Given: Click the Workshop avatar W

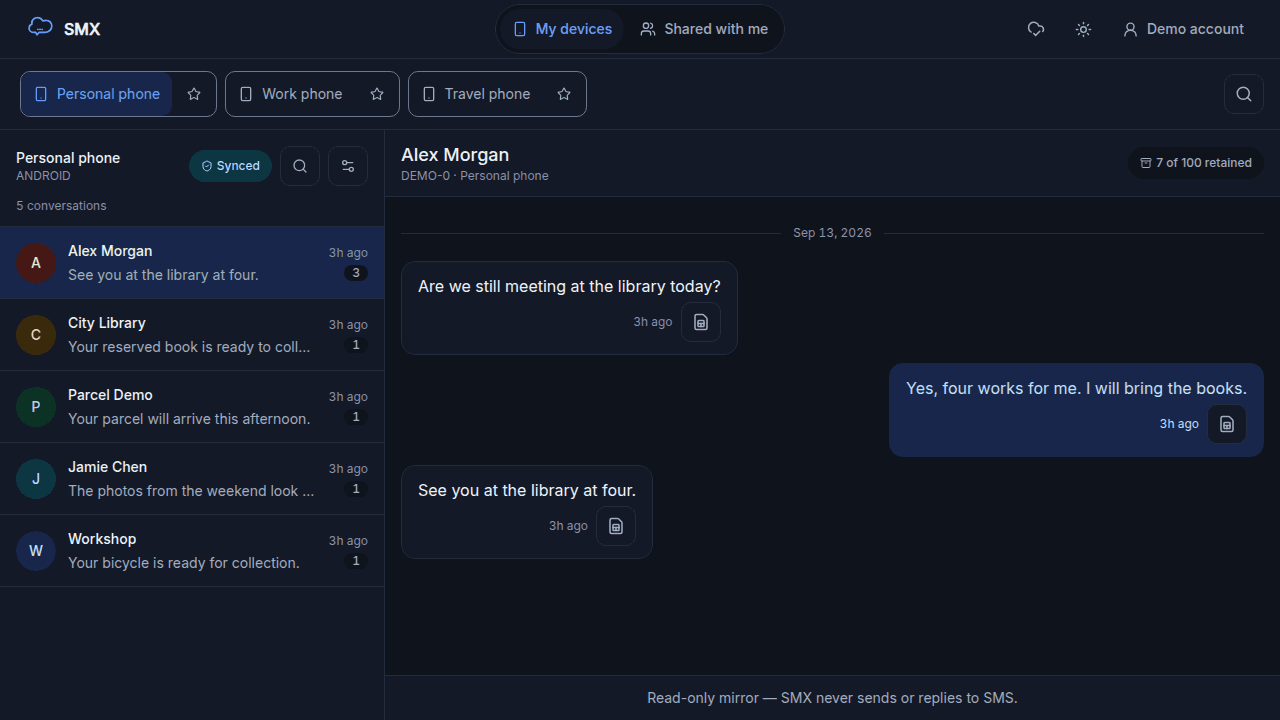Looking at the screenshot, I should pos(36,551).
